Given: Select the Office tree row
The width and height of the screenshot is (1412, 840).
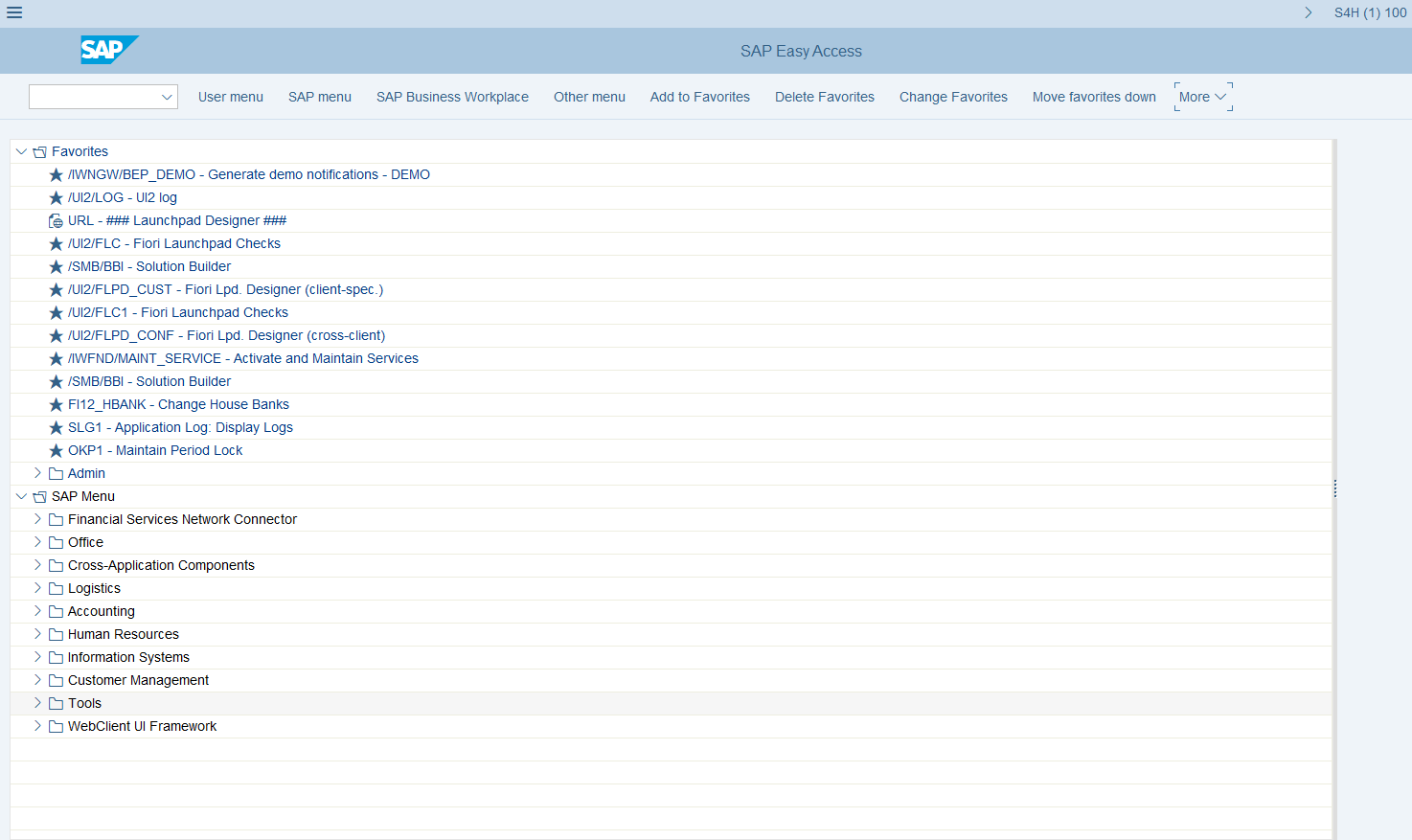Looking at the screenshot, I should (x=671, y=543).
